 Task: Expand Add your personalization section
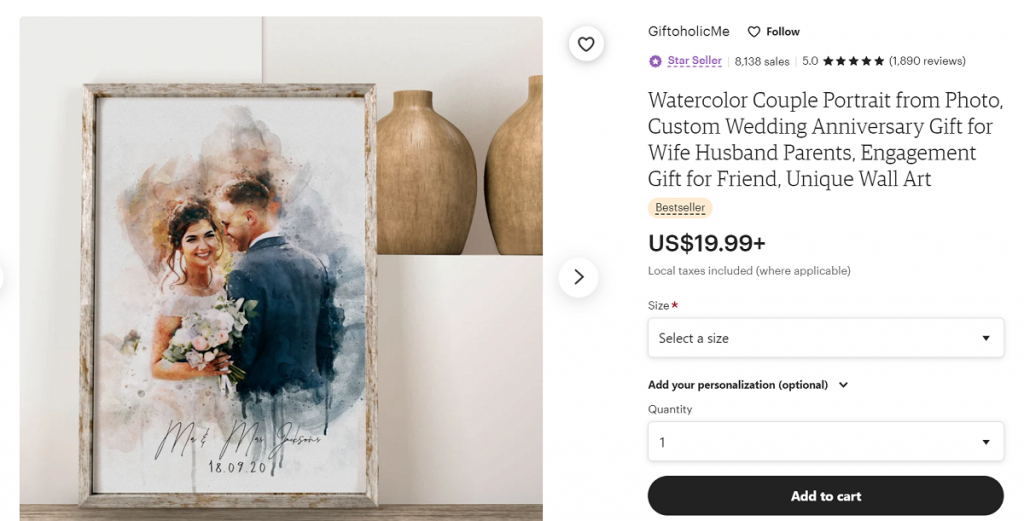click(747, 385)
